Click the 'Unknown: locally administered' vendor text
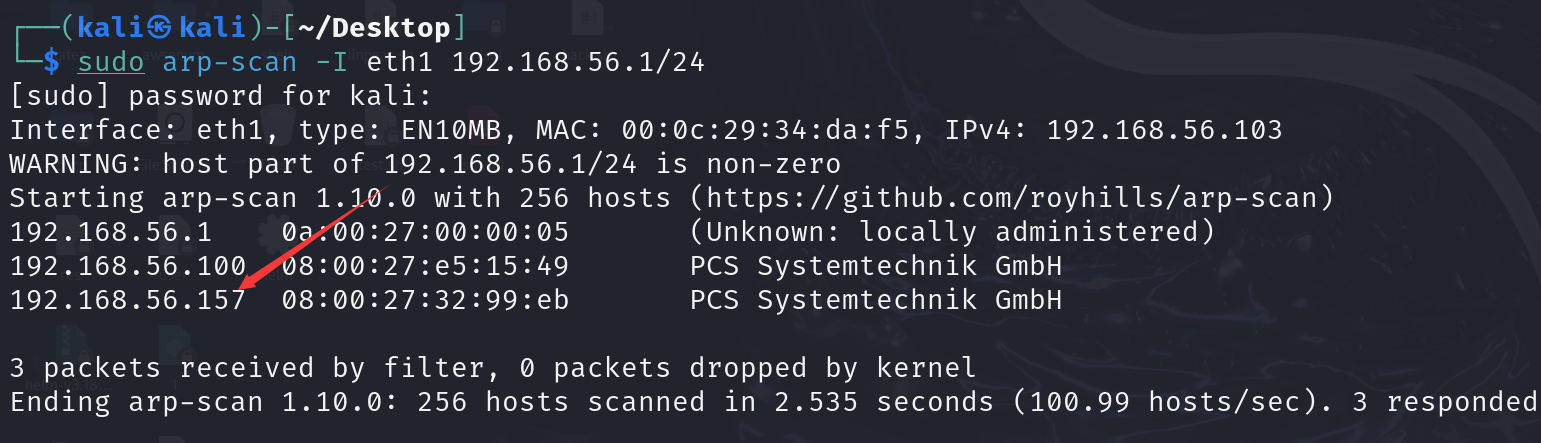This screenshot has width=1541, height=443. tap(952, 232)
